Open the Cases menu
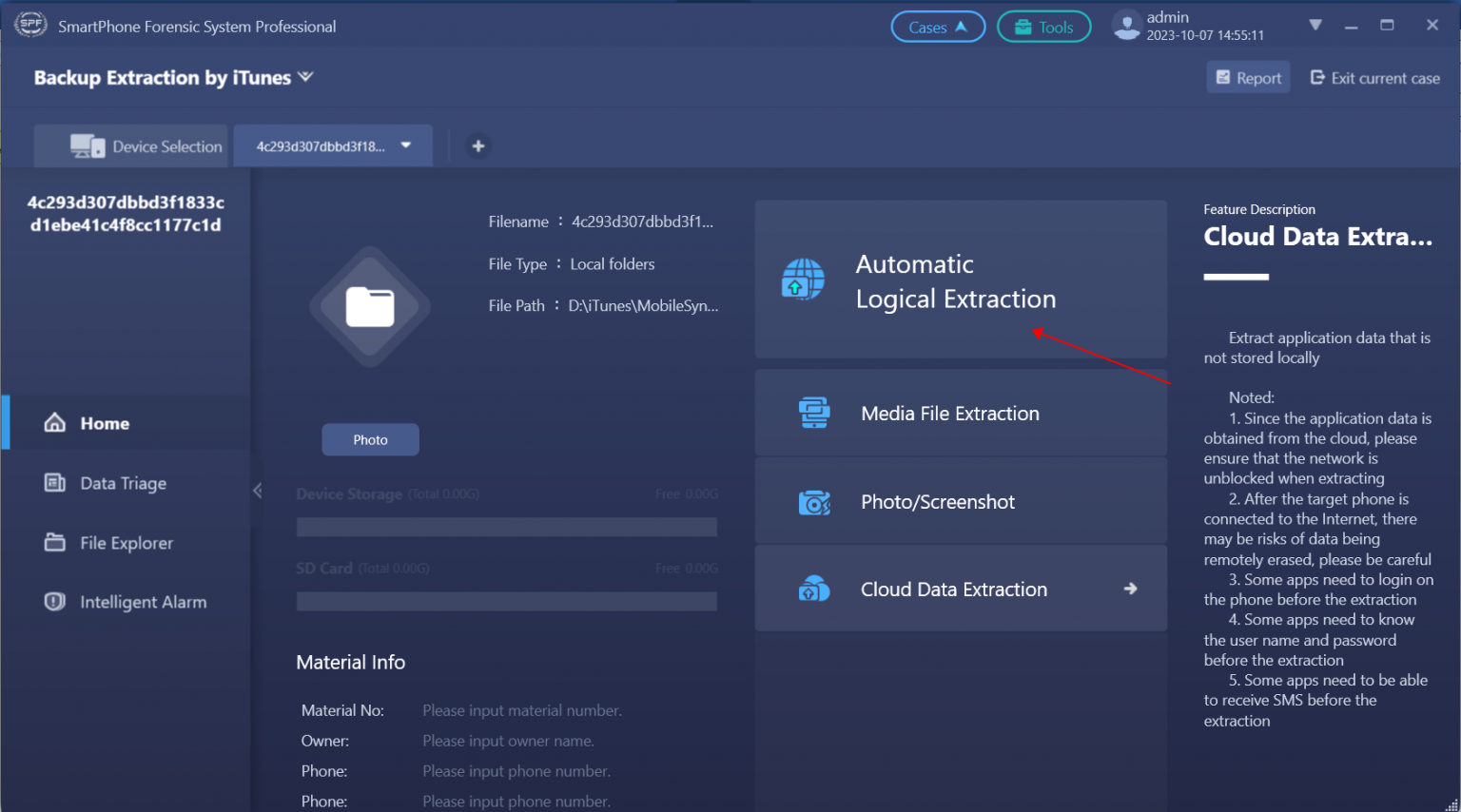 (938, 26)
